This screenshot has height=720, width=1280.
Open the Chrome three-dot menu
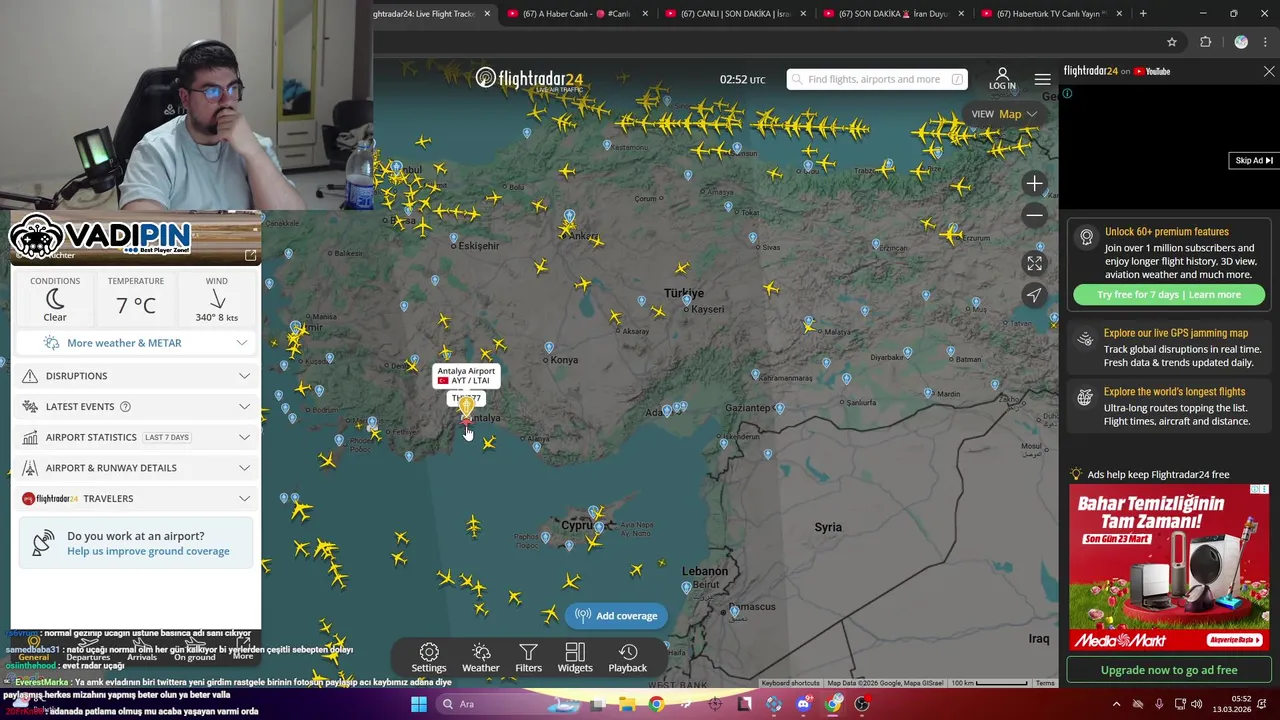(x=1265, y=42)
